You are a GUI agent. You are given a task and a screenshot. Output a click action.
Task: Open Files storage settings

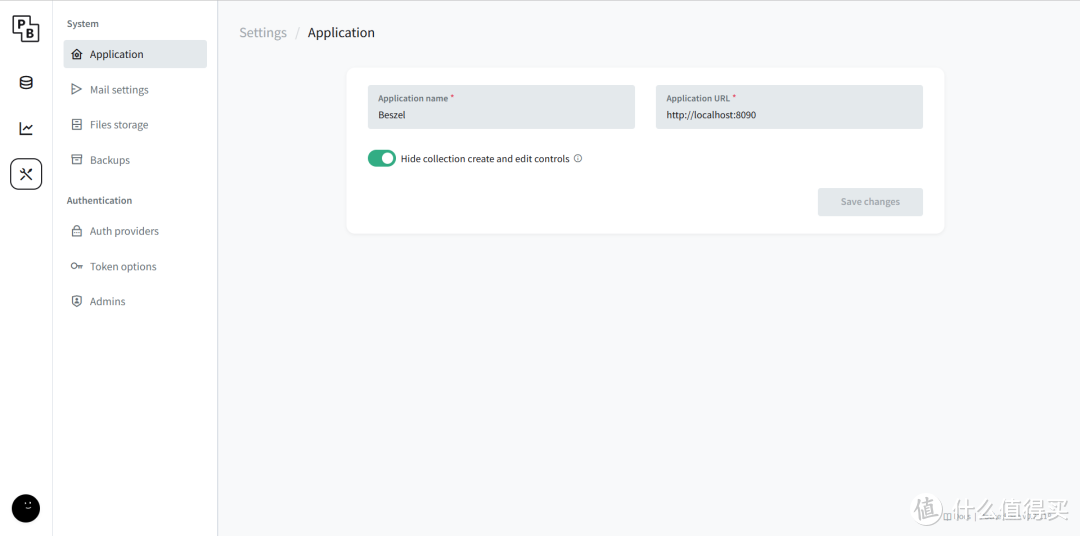[119, 125]
